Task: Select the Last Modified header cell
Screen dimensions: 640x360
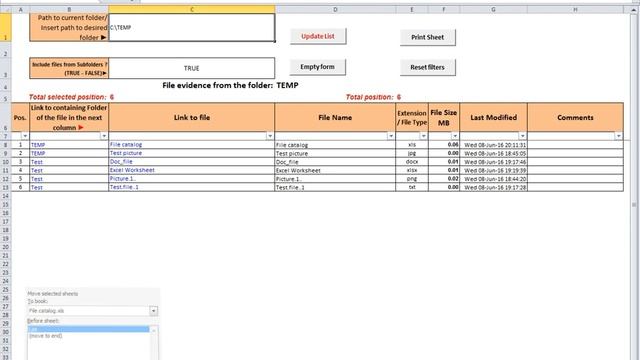Action: tap(493, 118)
